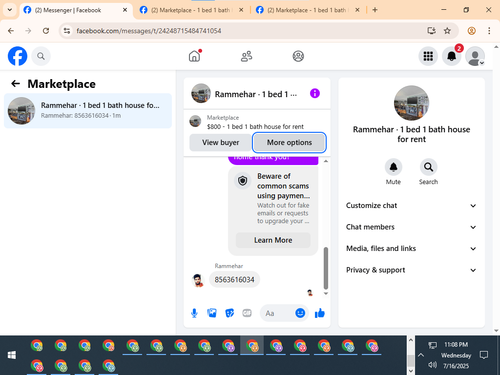Bookmark this page with the star icon
Screen dimensions: 500x375
point(447,31)
